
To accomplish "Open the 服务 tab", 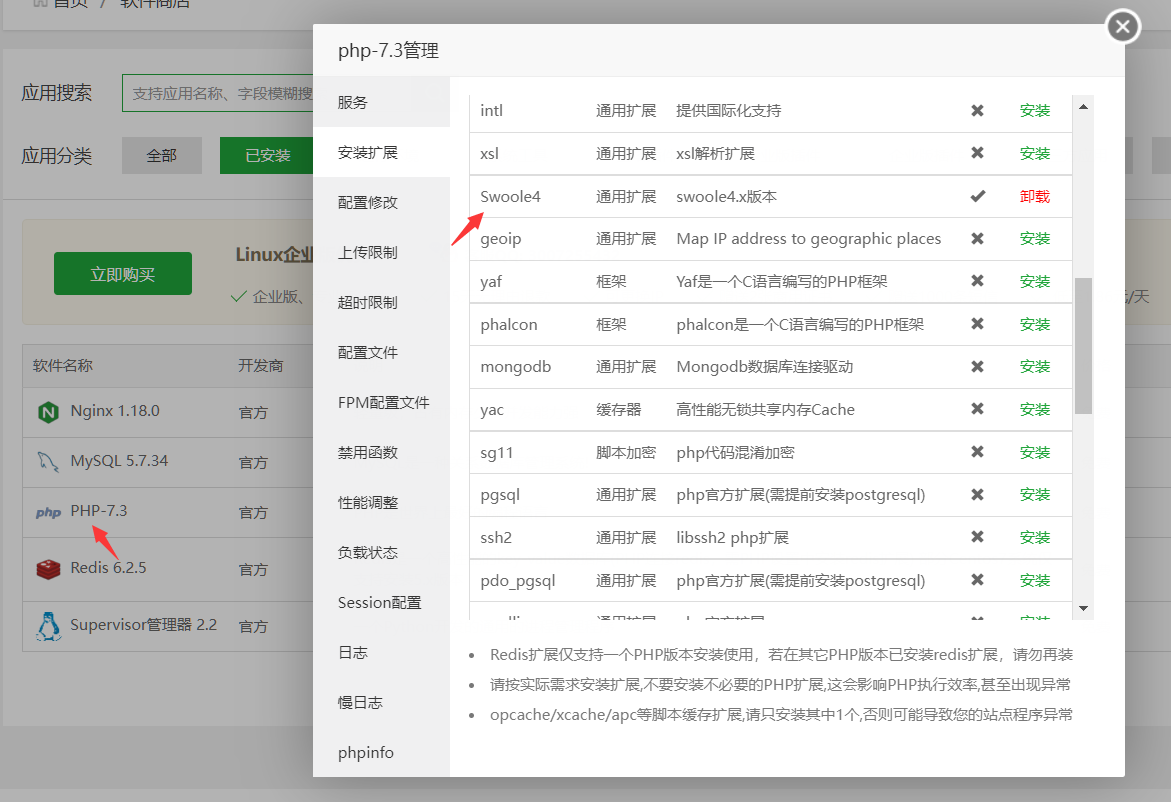I will coord(382,102).
